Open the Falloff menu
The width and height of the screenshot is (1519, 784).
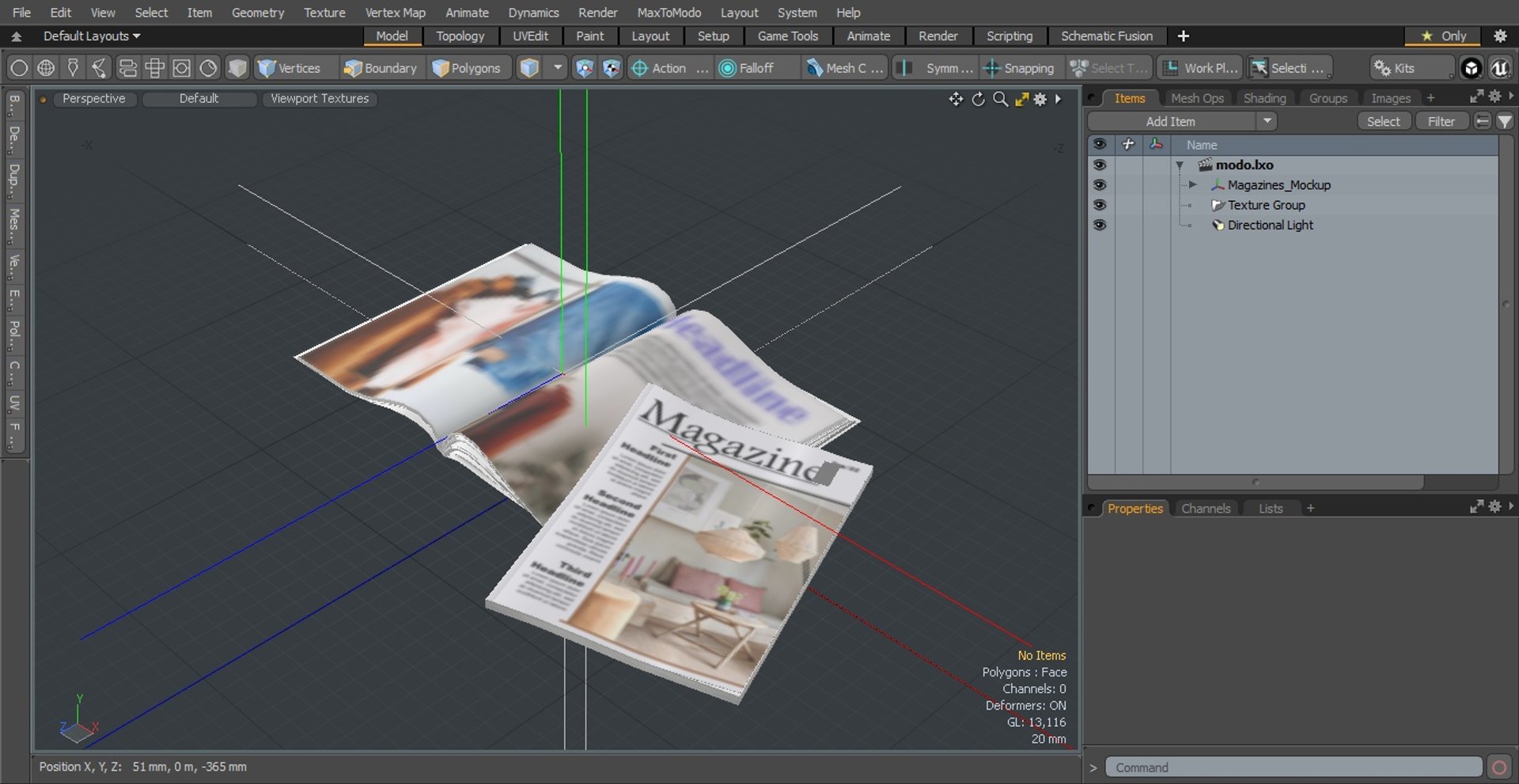tap(756, 68)
